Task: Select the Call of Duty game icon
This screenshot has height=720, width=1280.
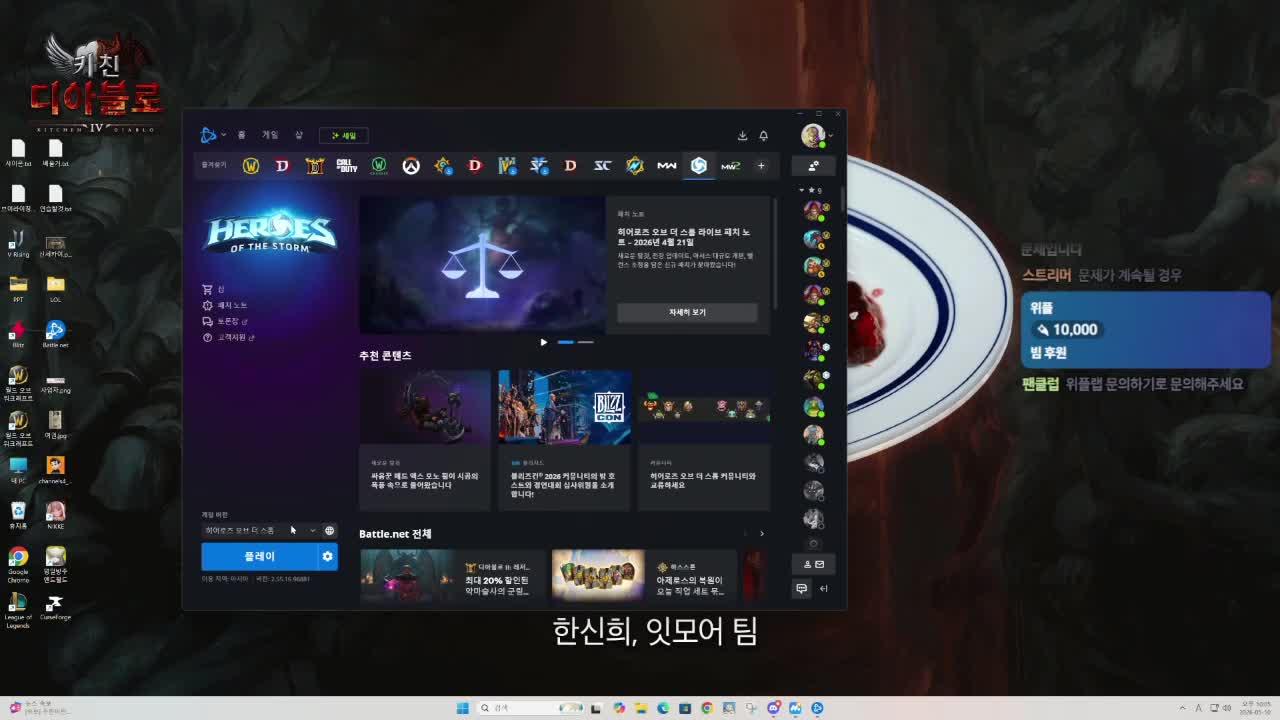Action: point(346,166)
